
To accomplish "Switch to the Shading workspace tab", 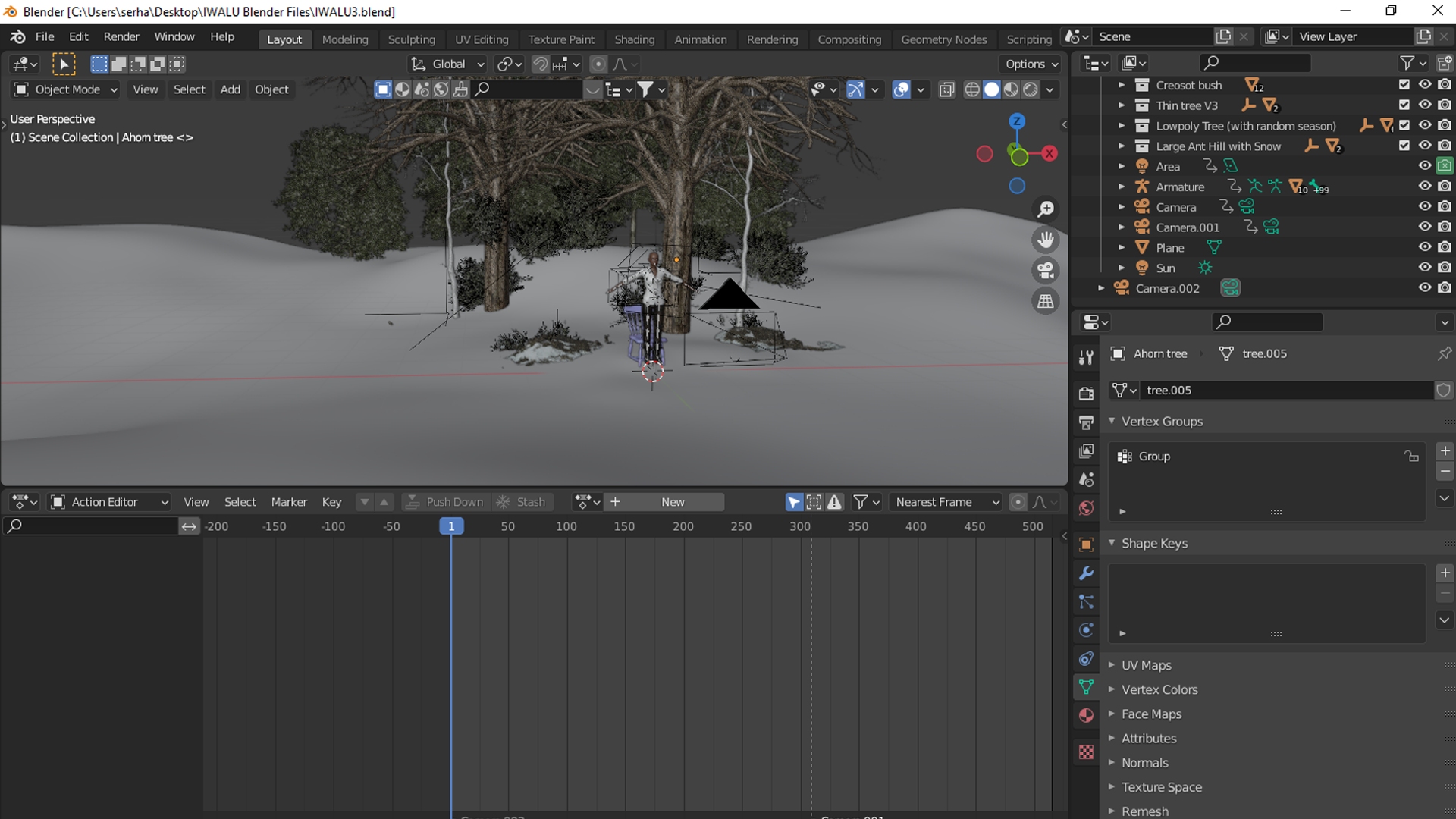I will (635, 39).
